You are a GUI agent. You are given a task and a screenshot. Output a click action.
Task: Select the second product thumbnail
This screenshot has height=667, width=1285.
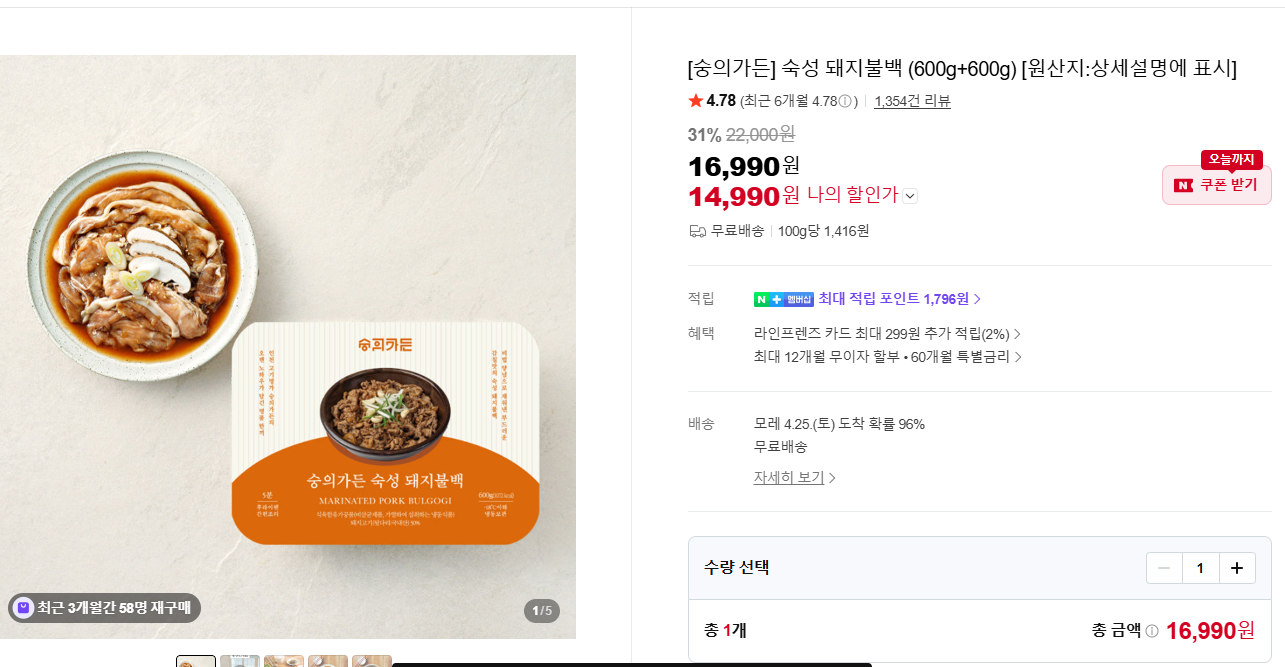pos(240,661)
